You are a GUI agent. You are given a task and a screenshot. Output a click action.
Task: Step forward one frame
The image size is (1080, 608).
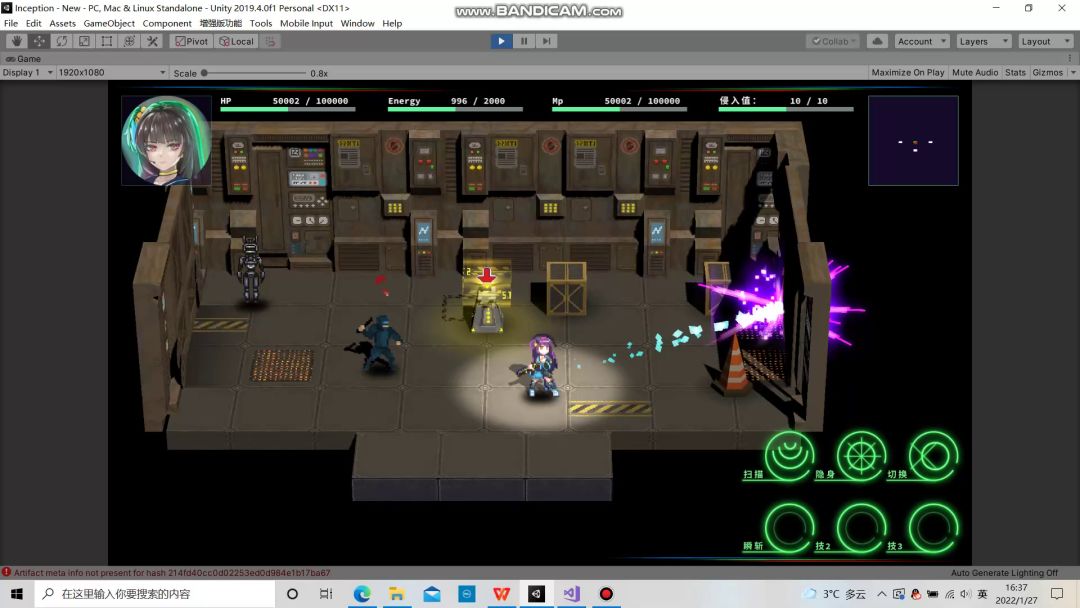click(x=546, y=41)
